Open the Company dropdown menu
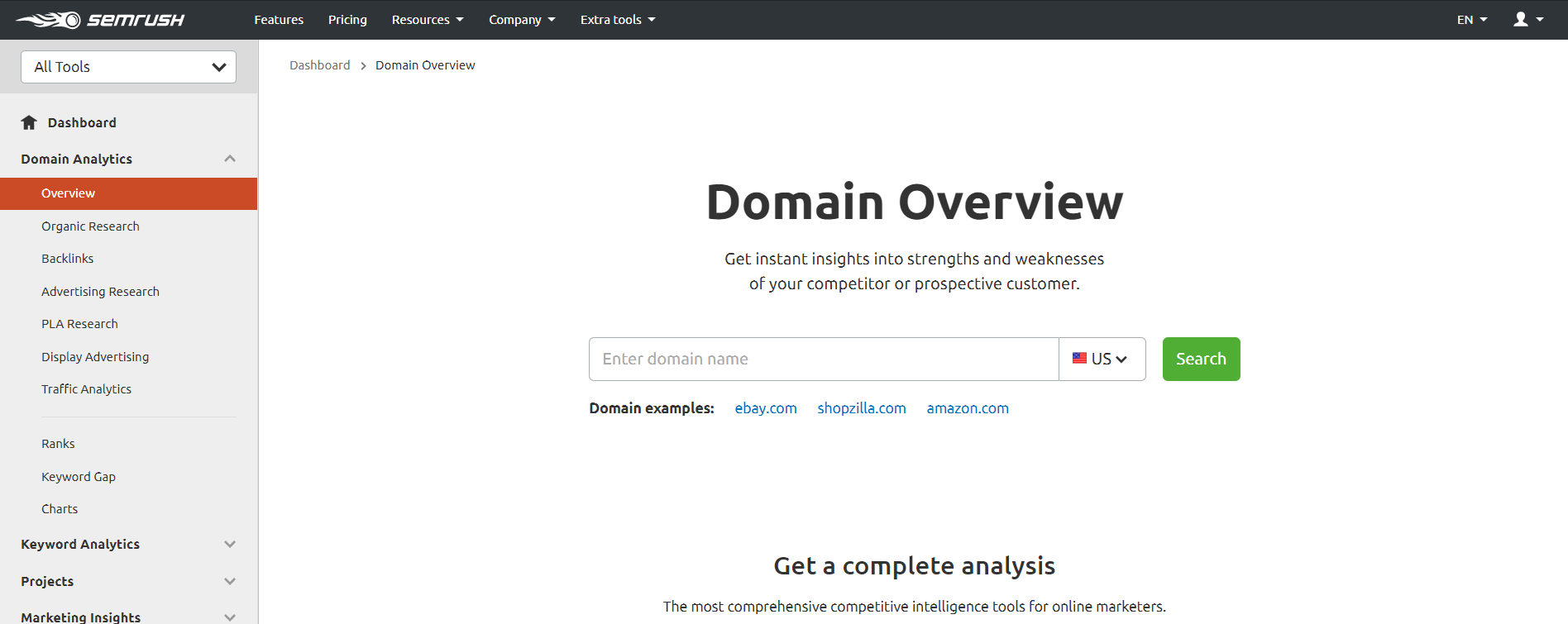 (522, 20)
